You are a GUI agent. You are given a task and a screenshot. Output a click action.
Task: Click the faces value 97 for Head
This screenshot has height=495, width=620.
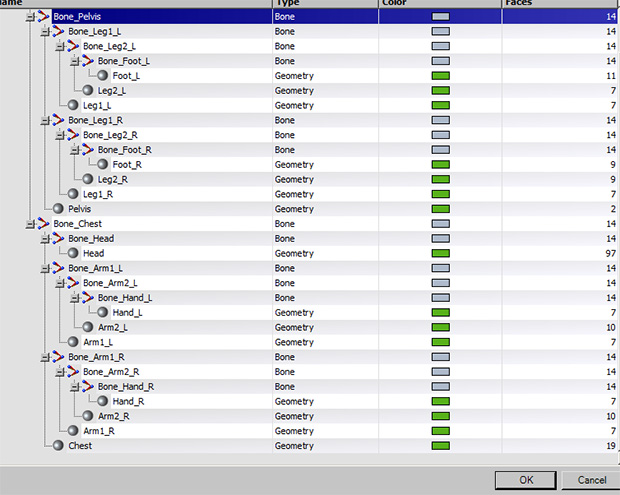[x=611, y=253]
